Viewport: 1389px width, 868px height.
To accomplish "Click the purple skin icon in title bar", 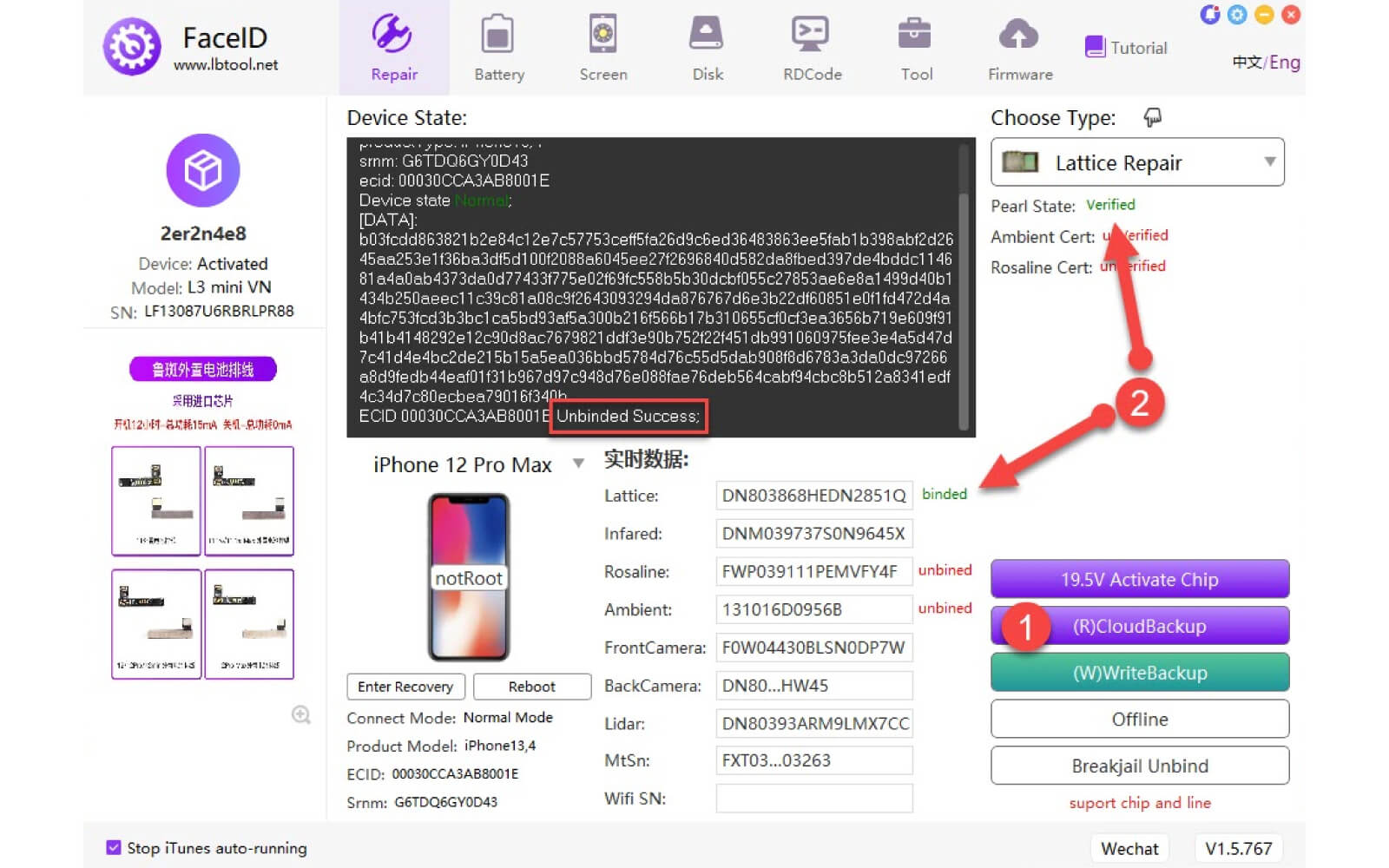I will point(1210,15).
